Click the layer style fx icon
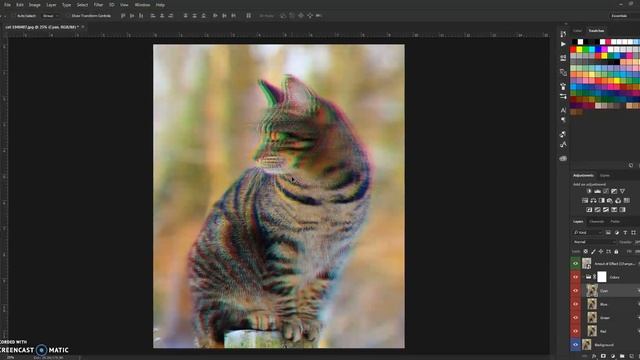Screen dimensions: 640x360 (594, 356)
